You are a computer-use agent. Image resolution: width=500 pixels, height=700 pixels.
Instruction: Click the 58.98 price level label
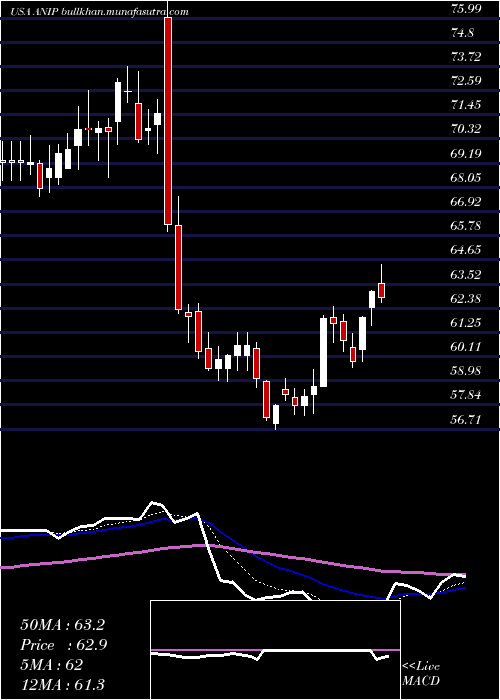465,371
